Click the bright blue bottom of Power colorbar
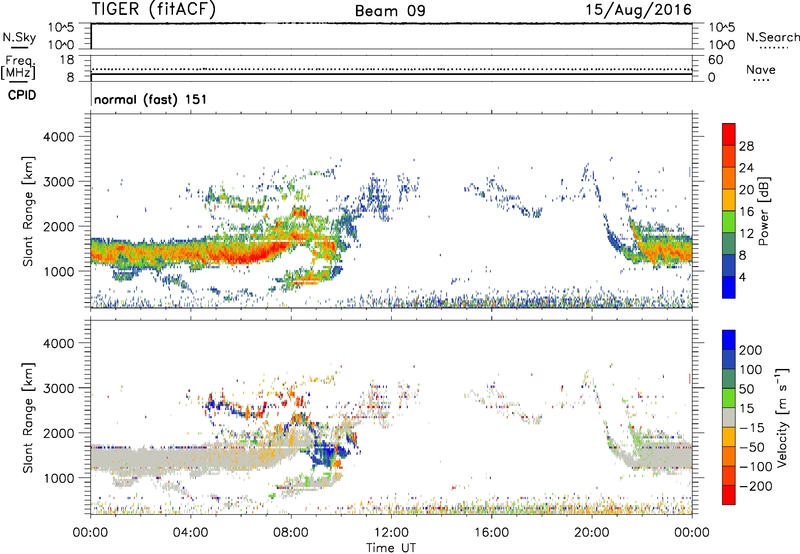Image resolution: width=800 pixels, height=554 pixels. point(729,287)
